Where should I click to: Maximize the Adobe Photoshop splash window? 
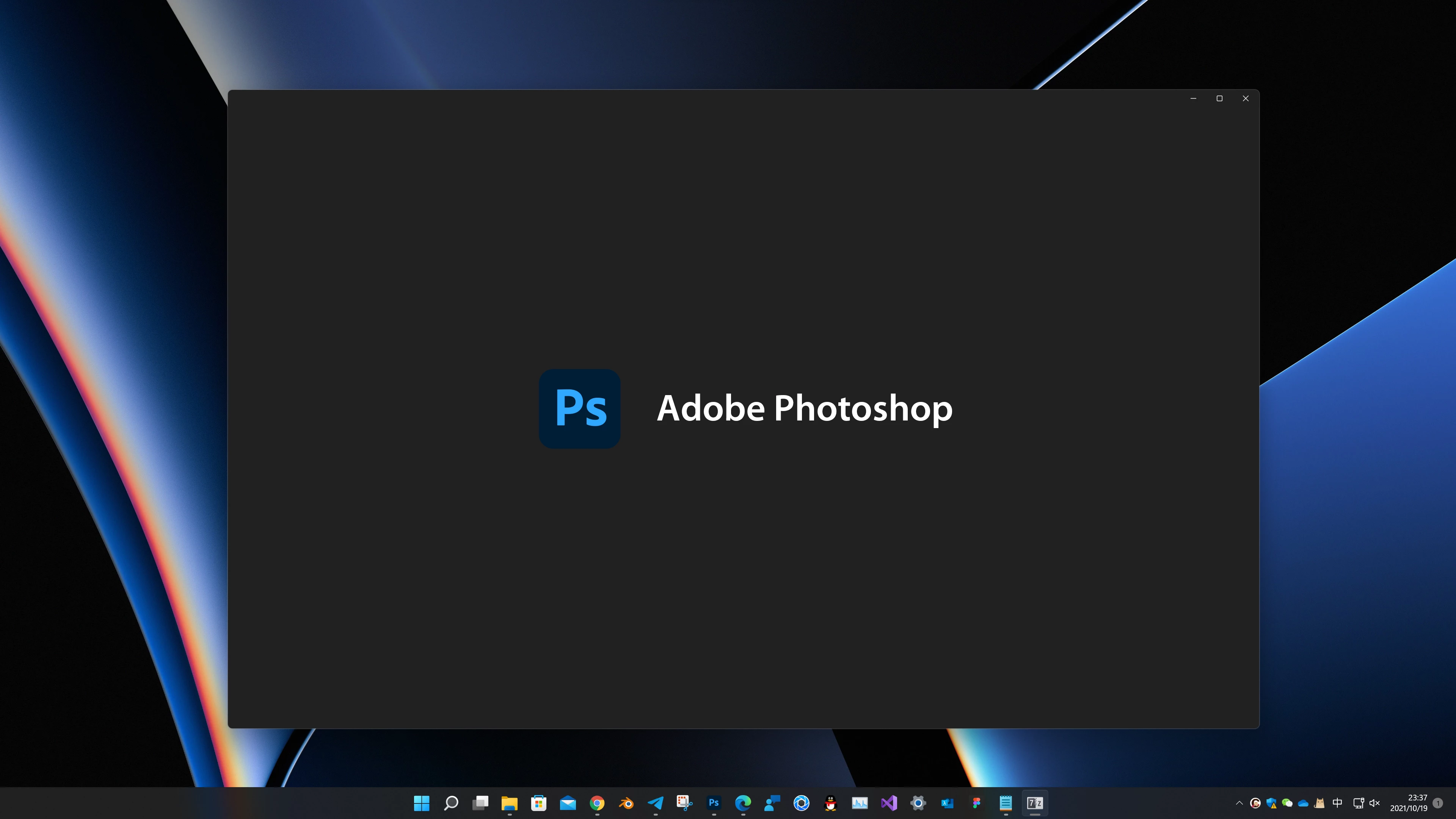1219,98
